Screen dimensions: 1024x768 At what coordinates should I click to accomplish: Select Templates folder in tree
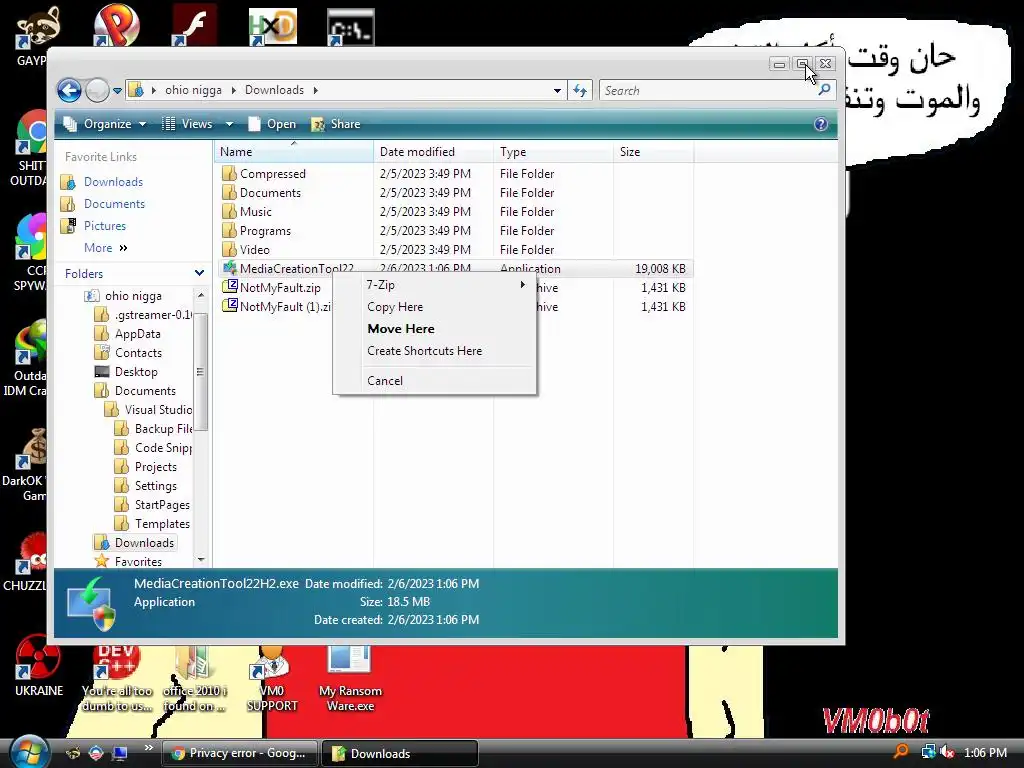coord(162,524)
